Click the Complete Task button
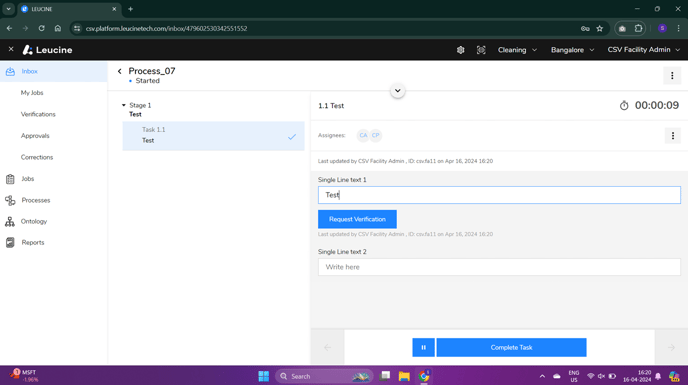 [x=511, y=347]
